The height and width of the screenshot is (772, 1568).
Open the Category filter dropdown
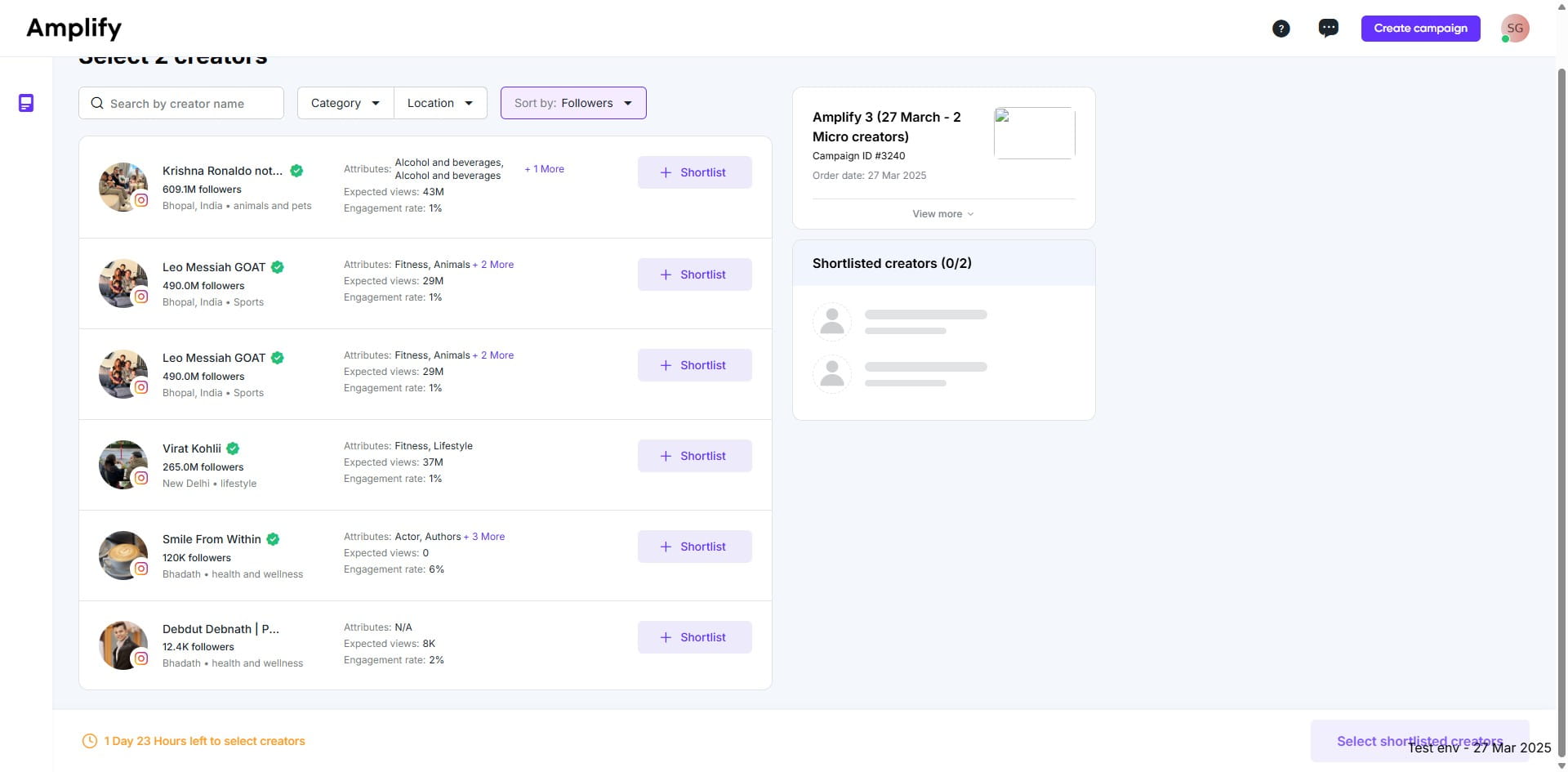[x=344, y=103]
